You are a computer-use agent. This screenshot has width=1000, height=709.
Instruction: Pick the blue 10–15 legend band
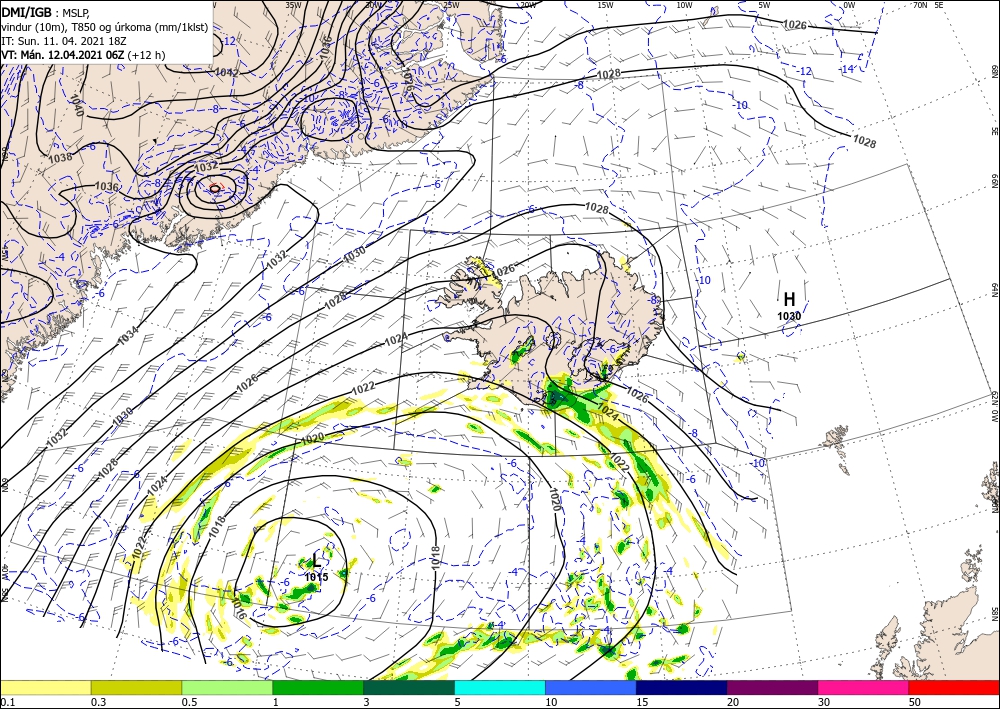(x=591, y=688)
